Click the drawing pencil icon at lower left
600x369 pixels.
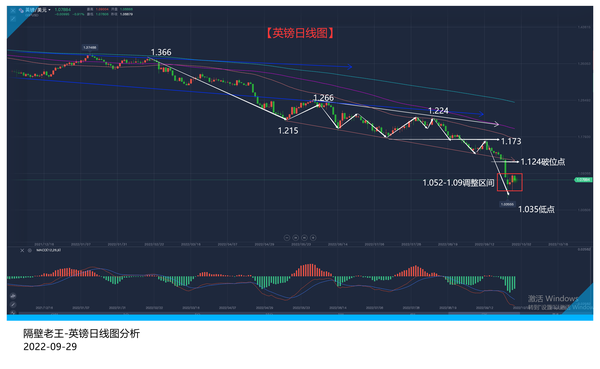[x=13, y=305]
